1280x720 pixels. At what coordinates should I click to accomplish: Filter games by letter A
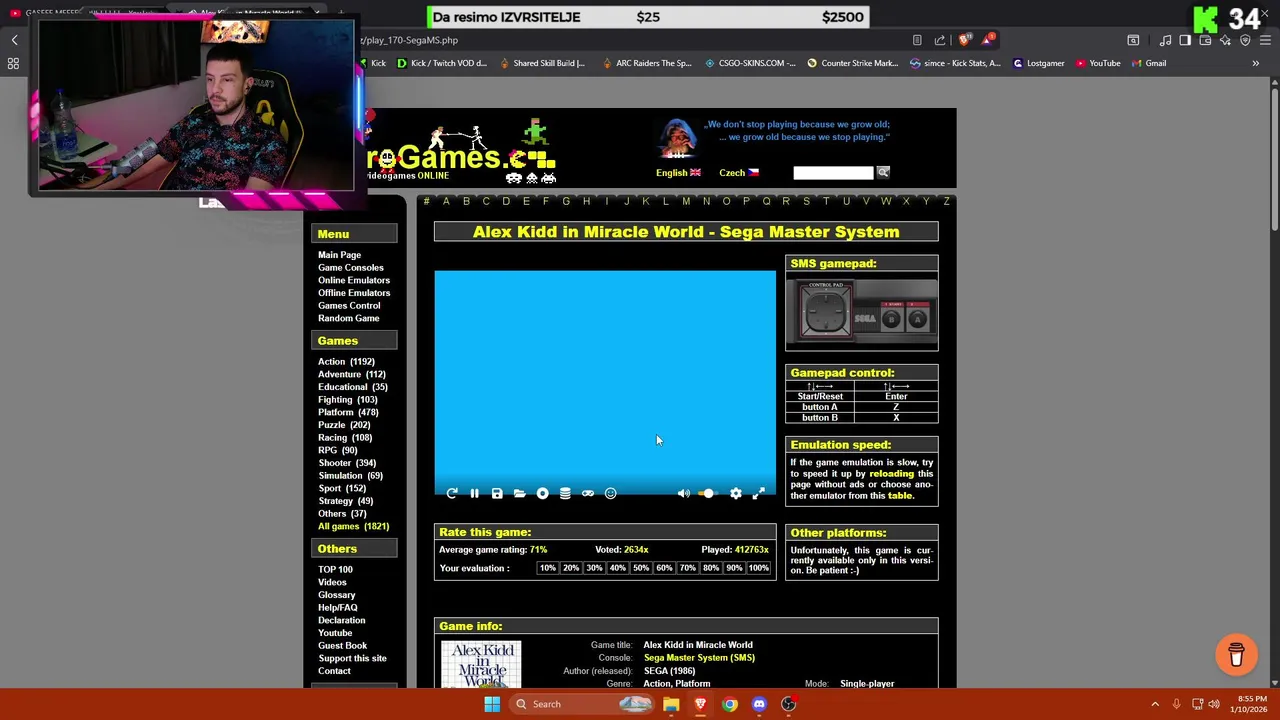click(446, 201)
